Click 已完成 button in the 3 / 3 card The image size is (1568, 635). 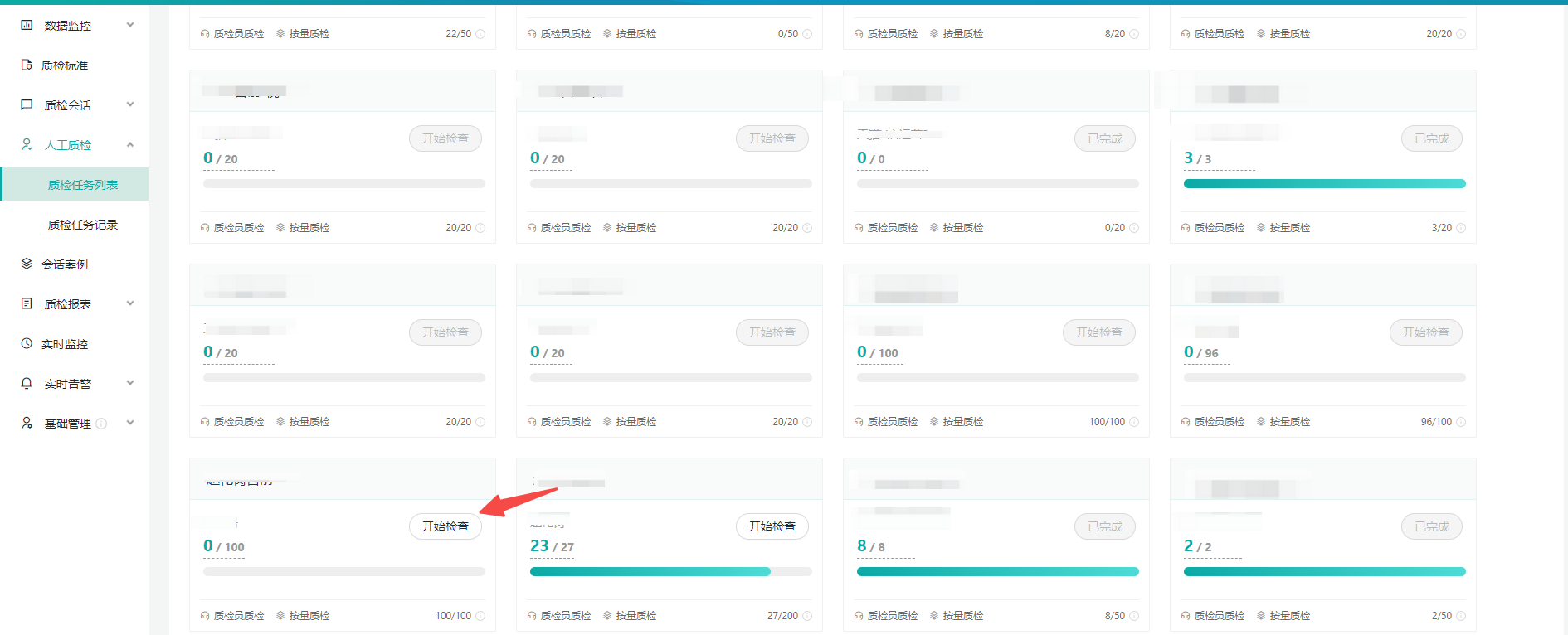coord(1432,138)
